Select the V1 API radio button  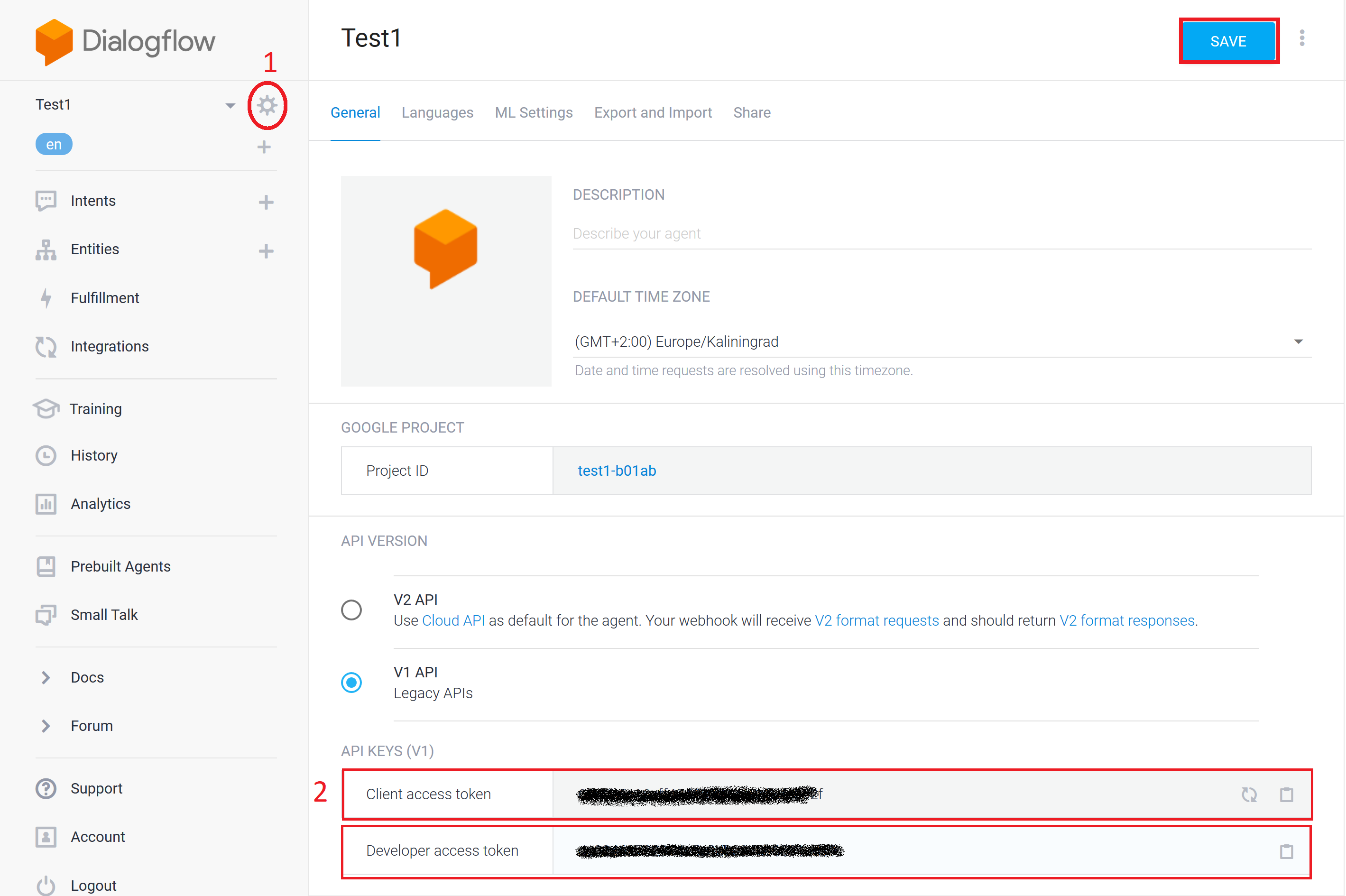point(351,682)
